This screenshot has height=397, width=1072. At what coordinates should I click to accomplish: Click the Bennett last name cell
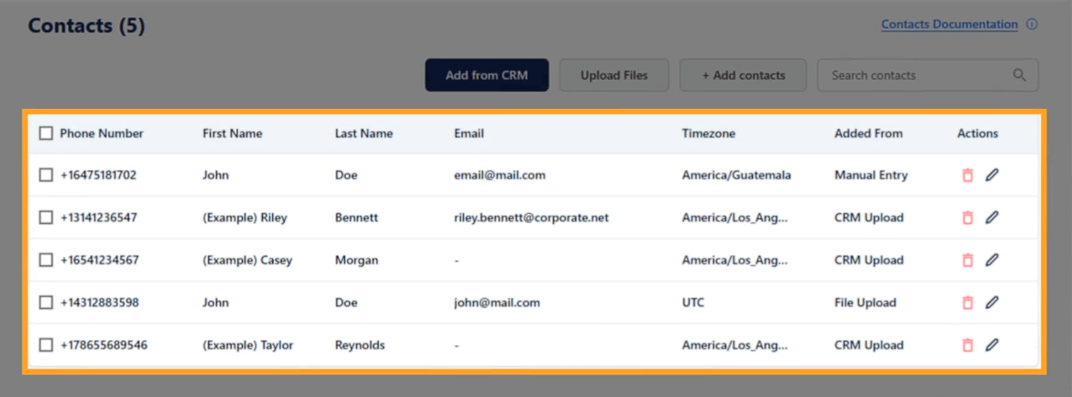coord(356,217)
